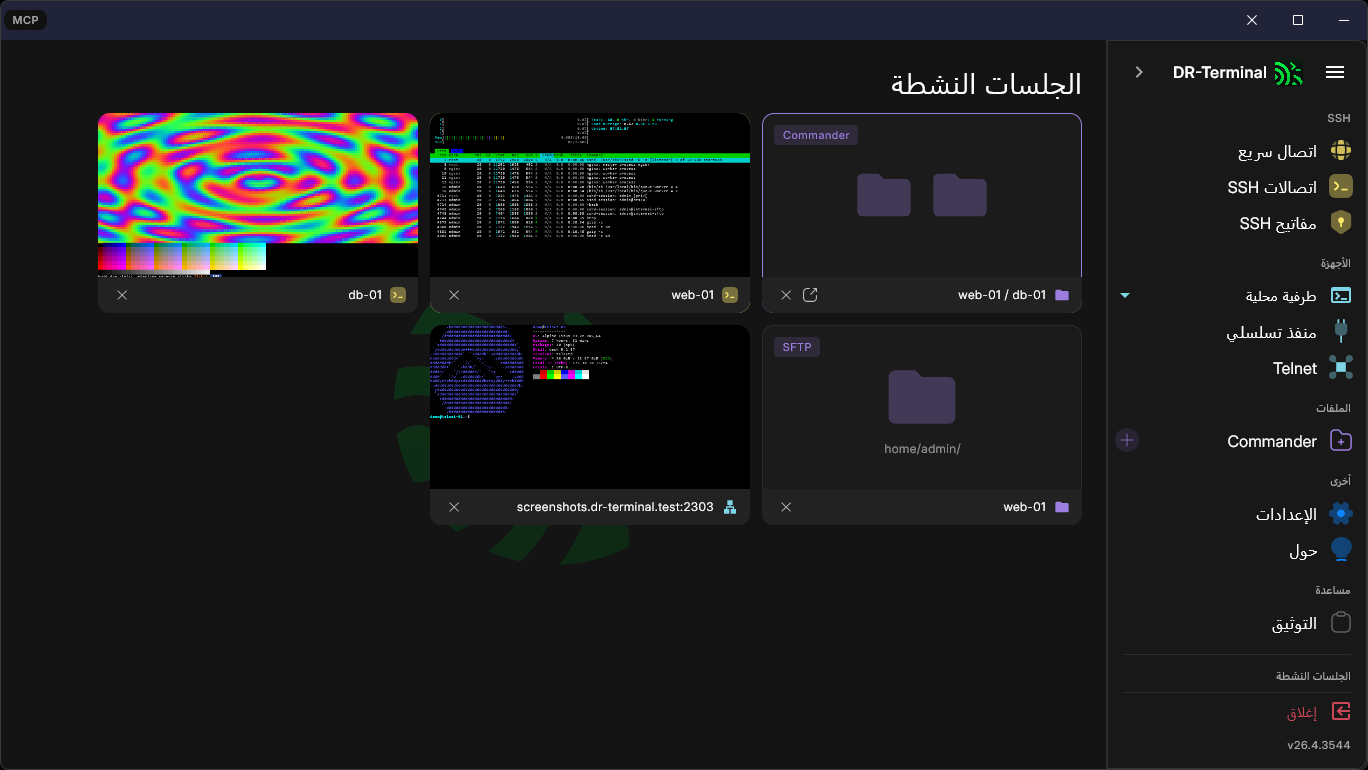Screen dimensions: 1368x770
Task: Open SSH connections (اتصالات SSH)
Action: pos(1289,187)
